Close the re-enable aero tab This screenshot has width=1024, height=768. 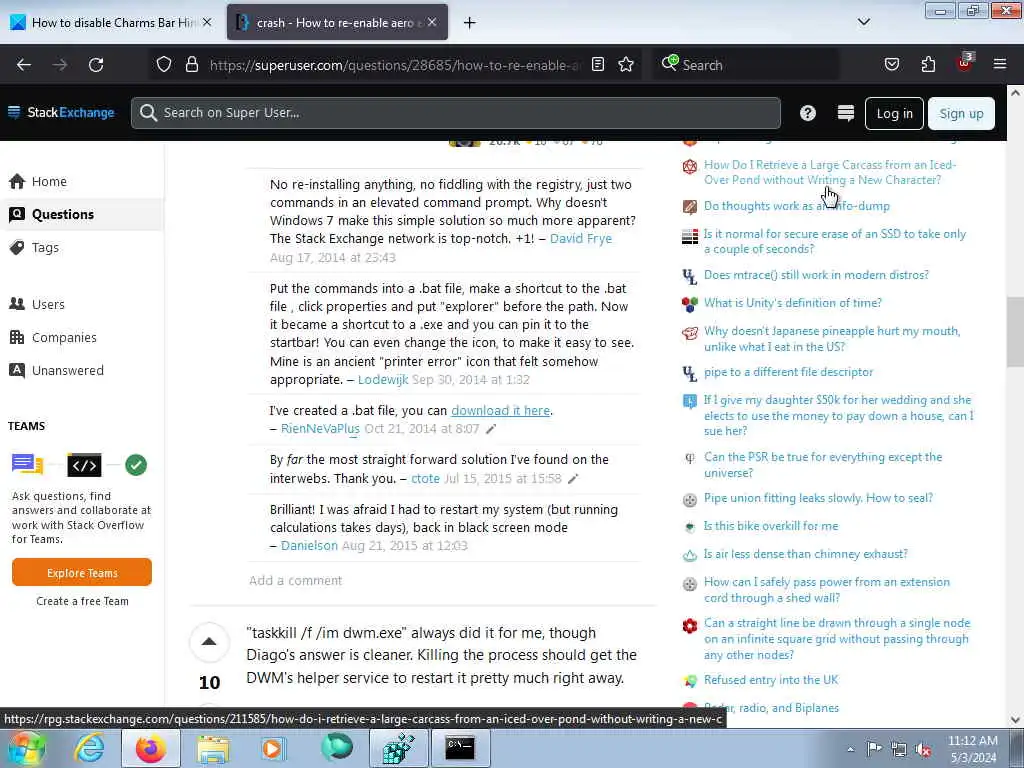click(x=432, y=22)
